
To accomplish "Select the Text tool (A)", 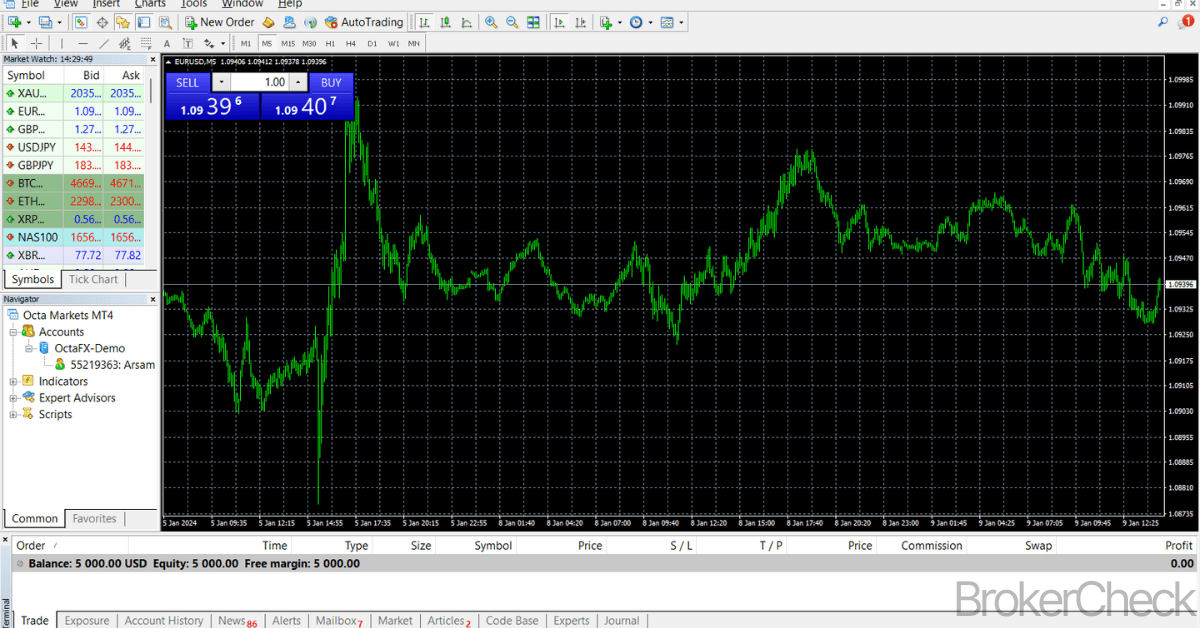I will tap(167, 43).
